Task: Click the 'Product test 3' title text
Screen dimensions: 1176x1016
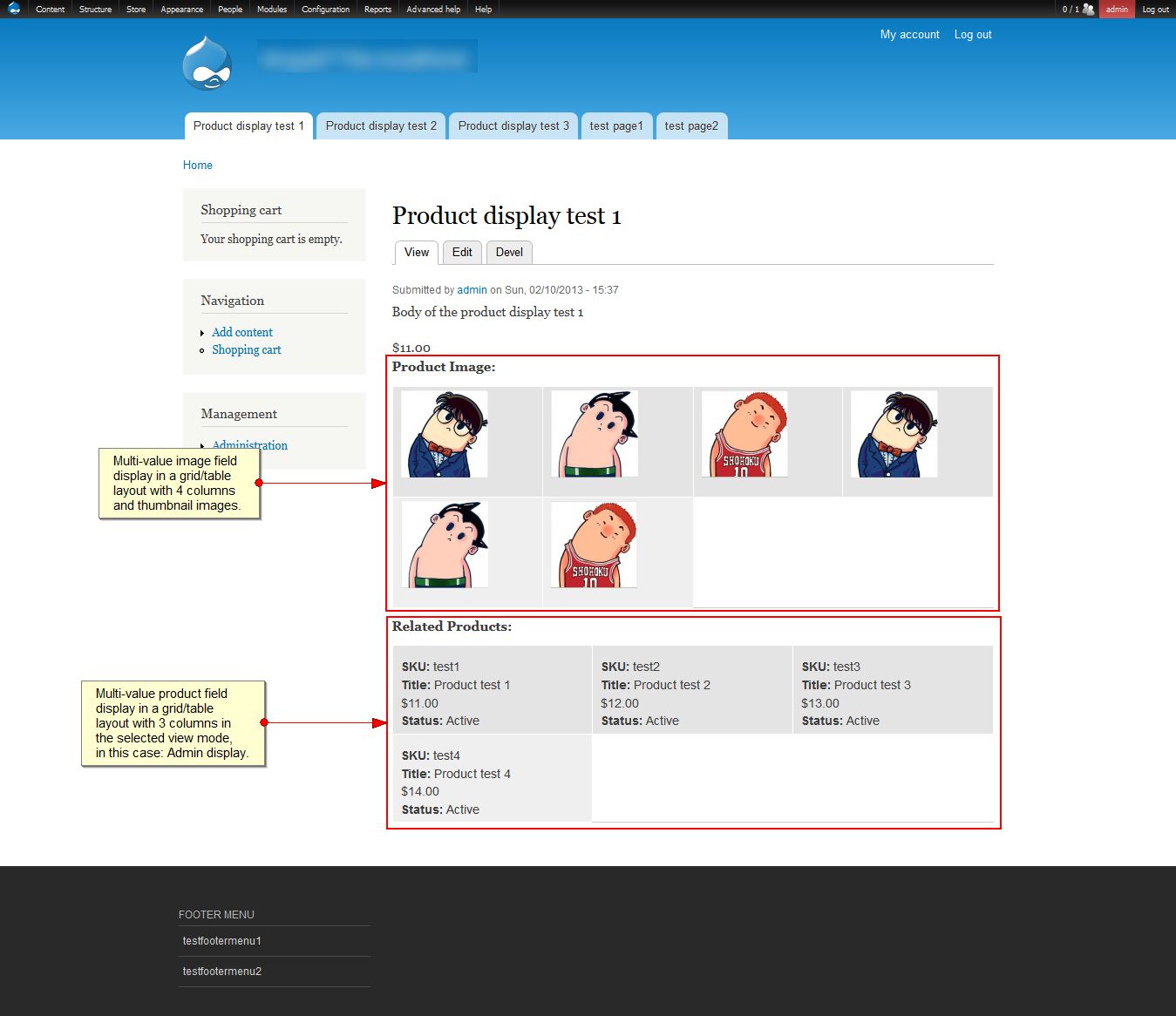Action: click(x=873, y=686)
